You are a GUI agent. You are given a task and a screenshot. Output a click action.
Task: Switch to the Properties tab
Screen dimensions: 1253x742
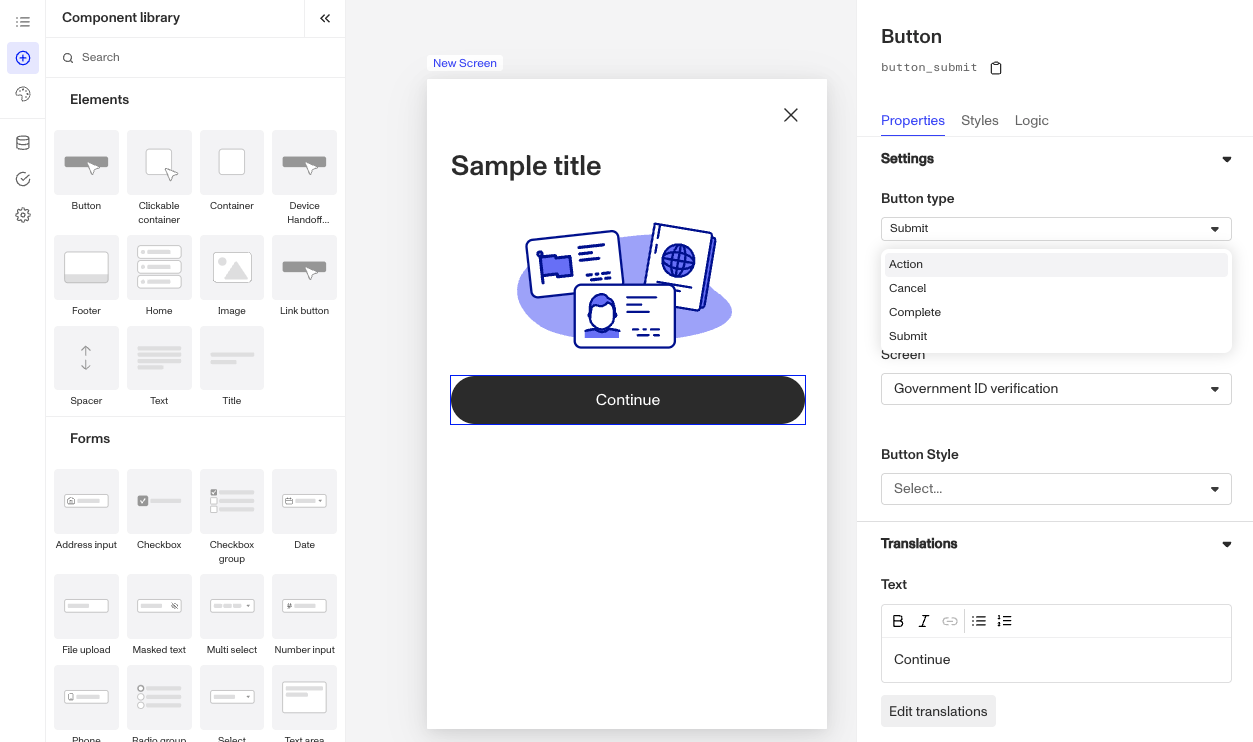(913, 120)
